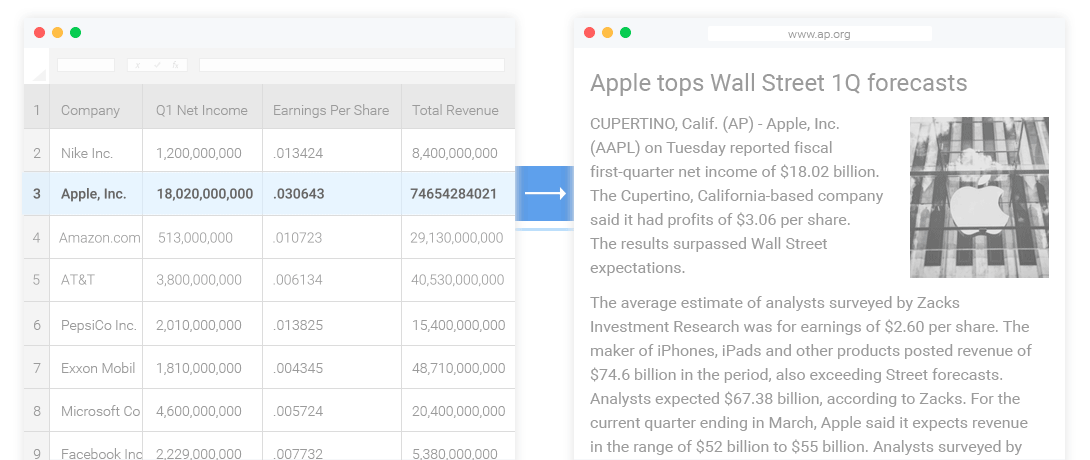Close the spreadsheet window with red button
The width and height of the screenshot is (1090, 460).
(39, 32)
